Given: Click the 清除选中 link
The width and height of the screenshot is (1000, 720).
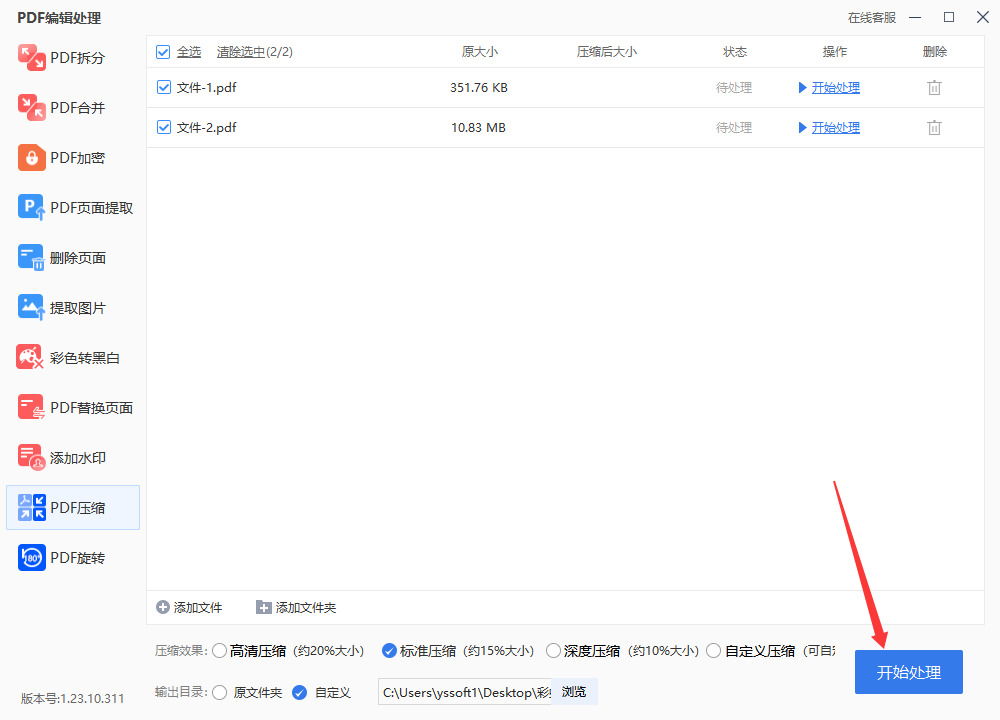Looking at the screenshot, I should [240, 52].
